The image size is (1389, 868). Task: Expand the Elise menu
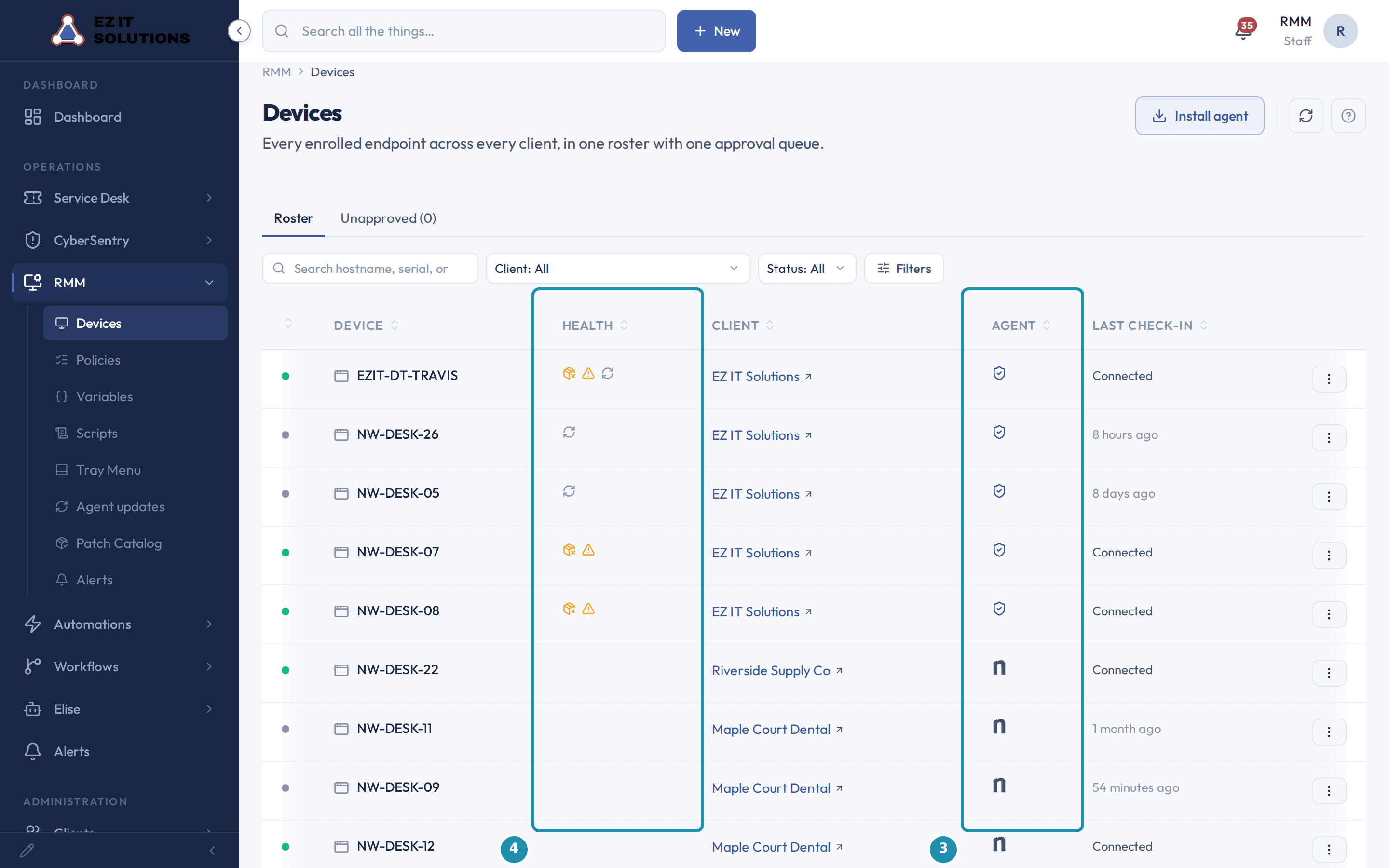coord(120,709)
